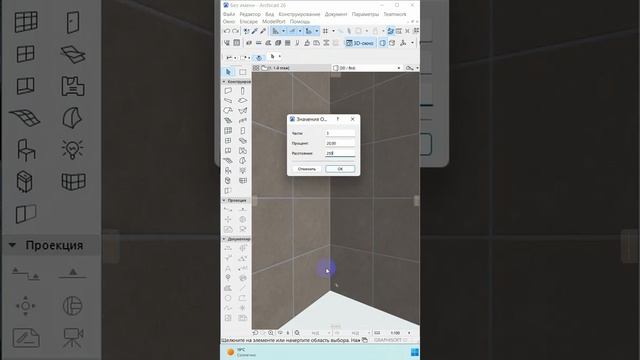Select the Shell tool

[243, 111]
